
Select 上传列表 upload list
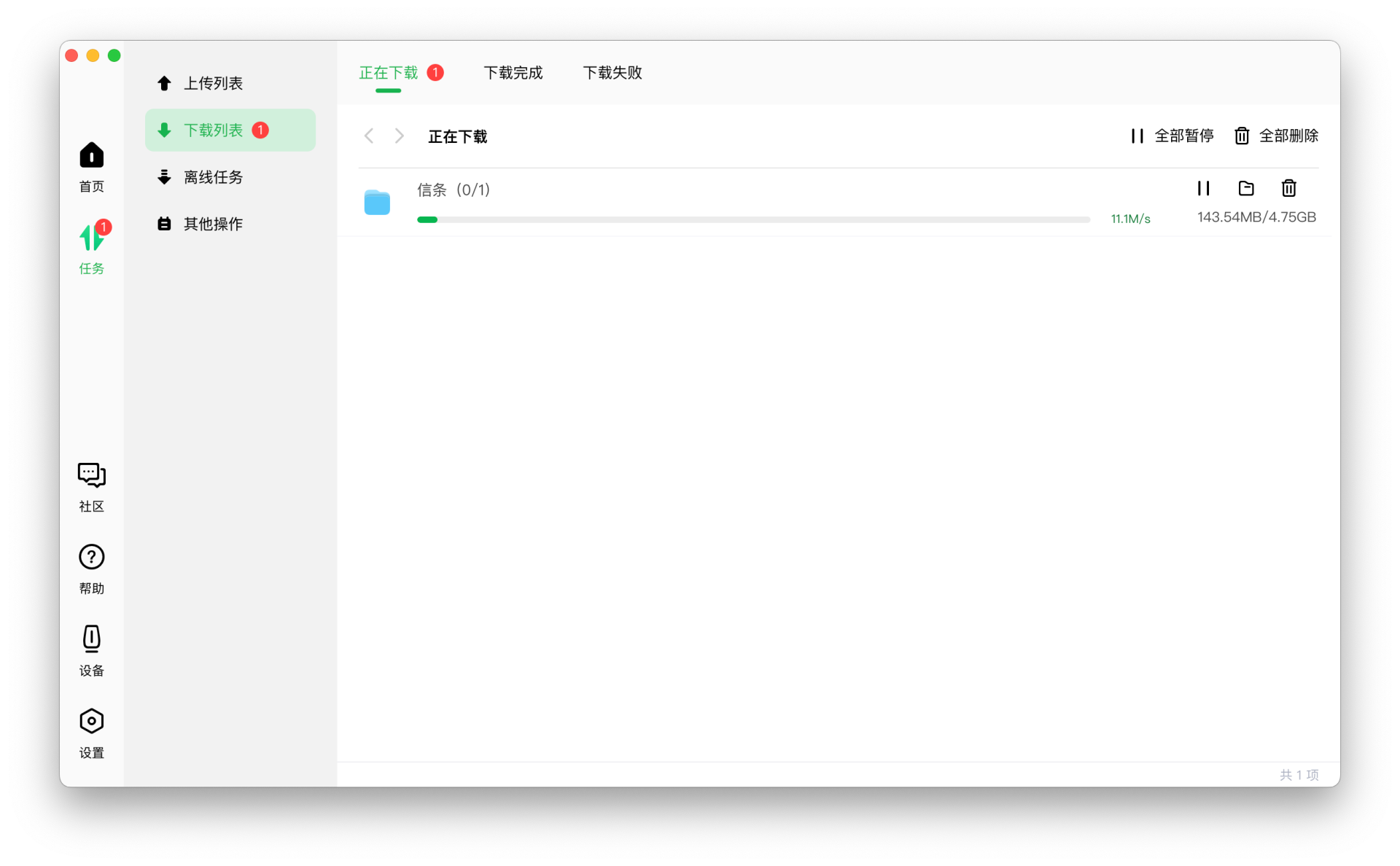point(230,83)
